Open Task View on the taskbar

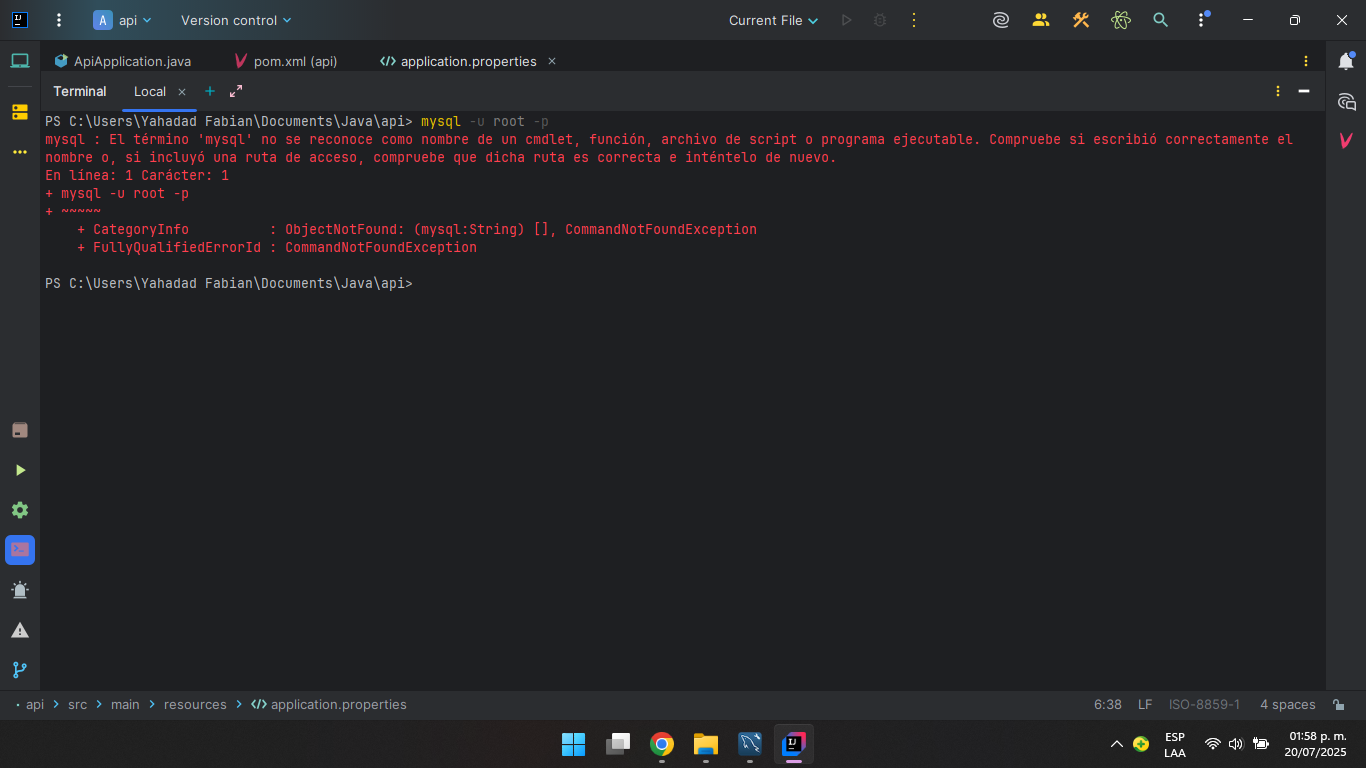point(618,744)
